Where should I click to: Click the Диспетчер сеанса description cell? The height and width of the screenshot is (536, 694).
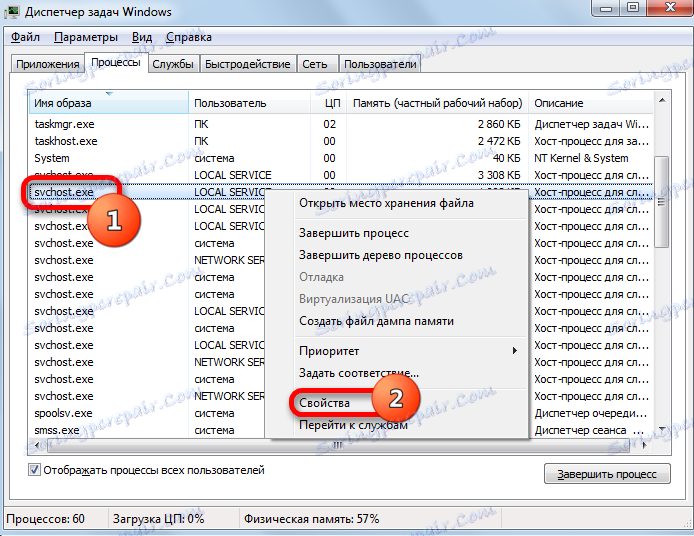[589, 430]
